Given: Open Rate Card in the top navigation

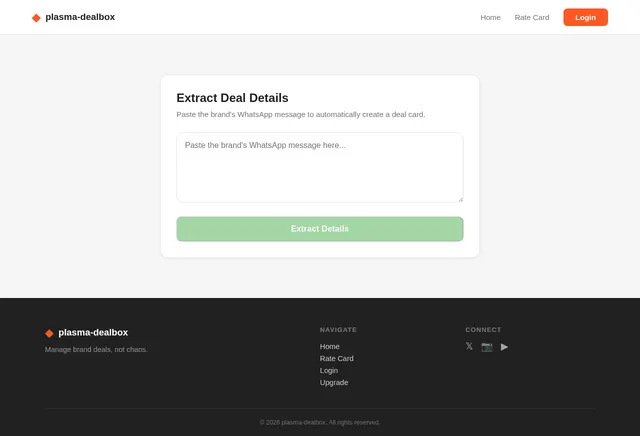Looking at the screenshot, I should click(x=531, y=18).
